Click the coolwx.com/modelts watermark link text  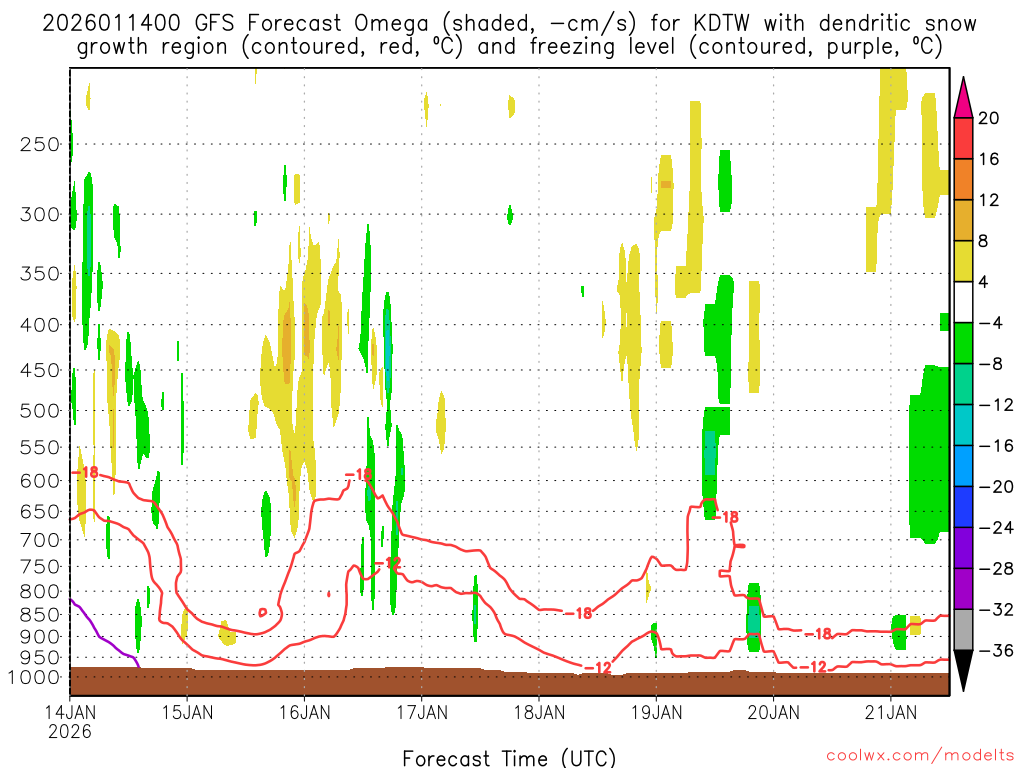pos(920,755)
